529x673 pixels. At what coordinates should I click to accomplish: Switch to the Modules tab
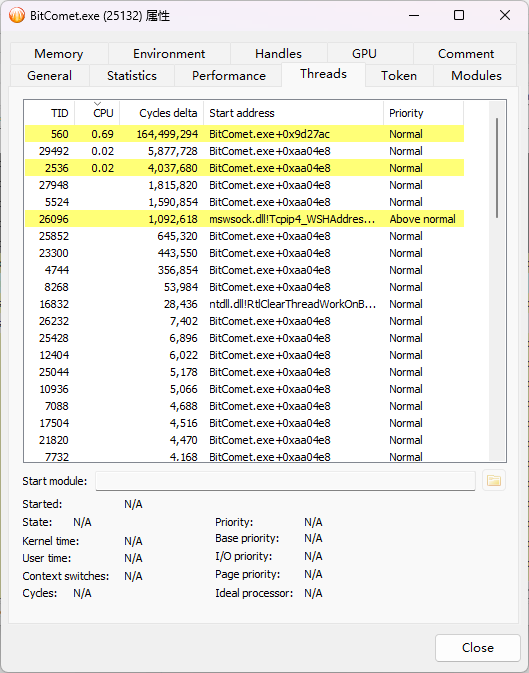tap(476, 76)
